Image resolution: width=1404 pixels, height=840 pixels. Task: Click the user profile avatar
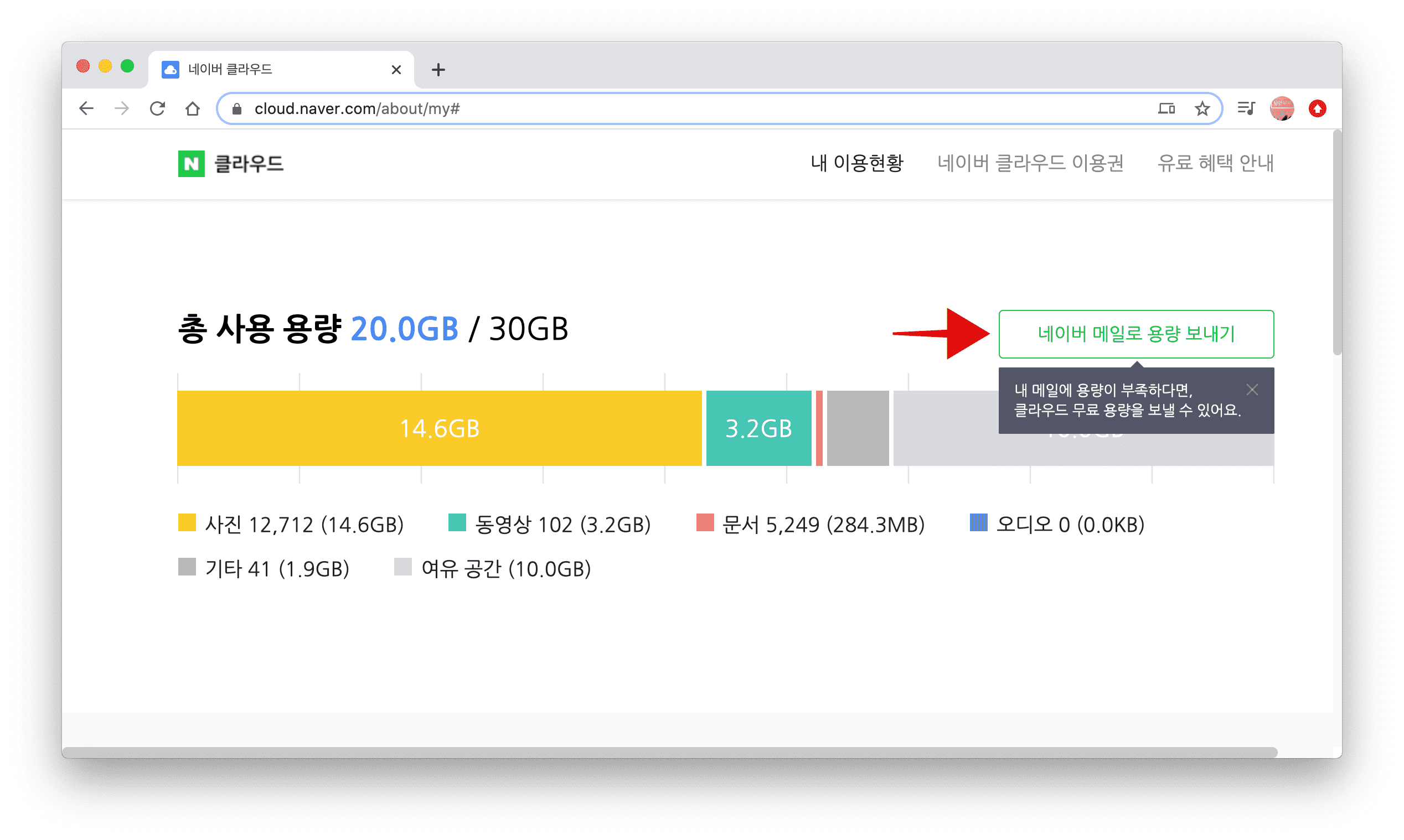pos(1282,108)
